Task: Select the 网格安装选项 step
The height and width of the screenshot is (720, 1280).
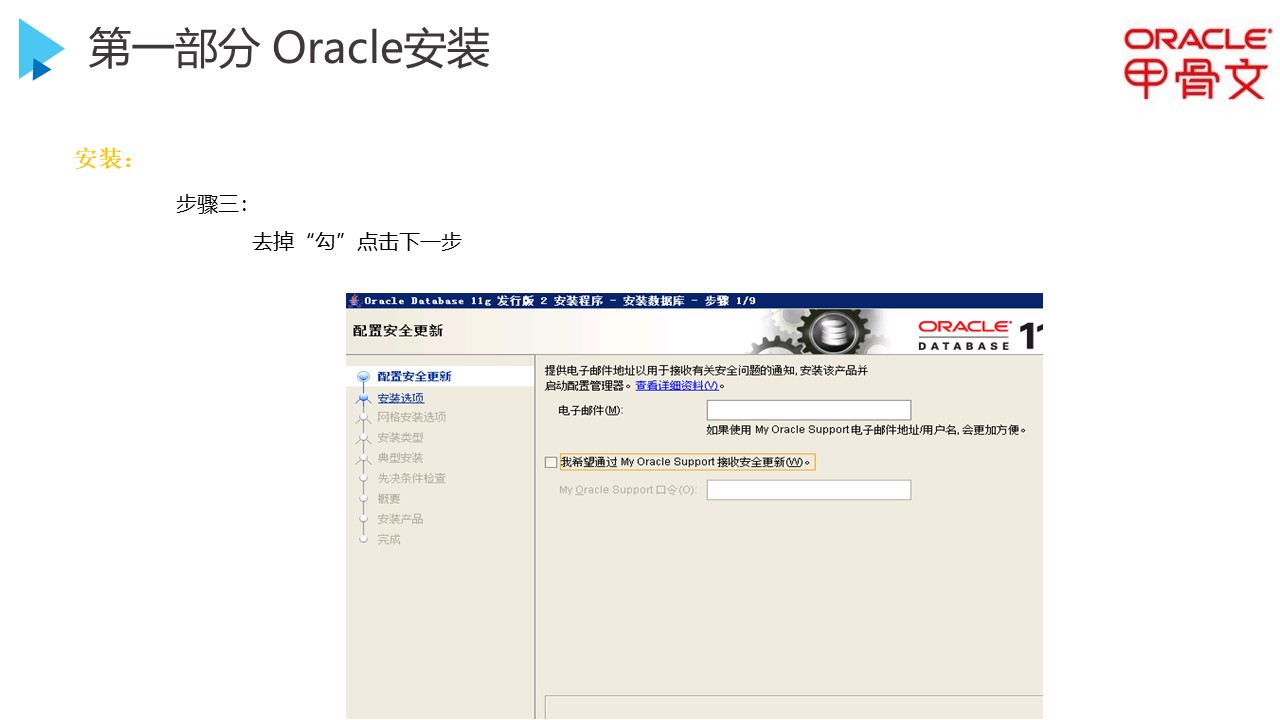Action: tap(412, 417)
